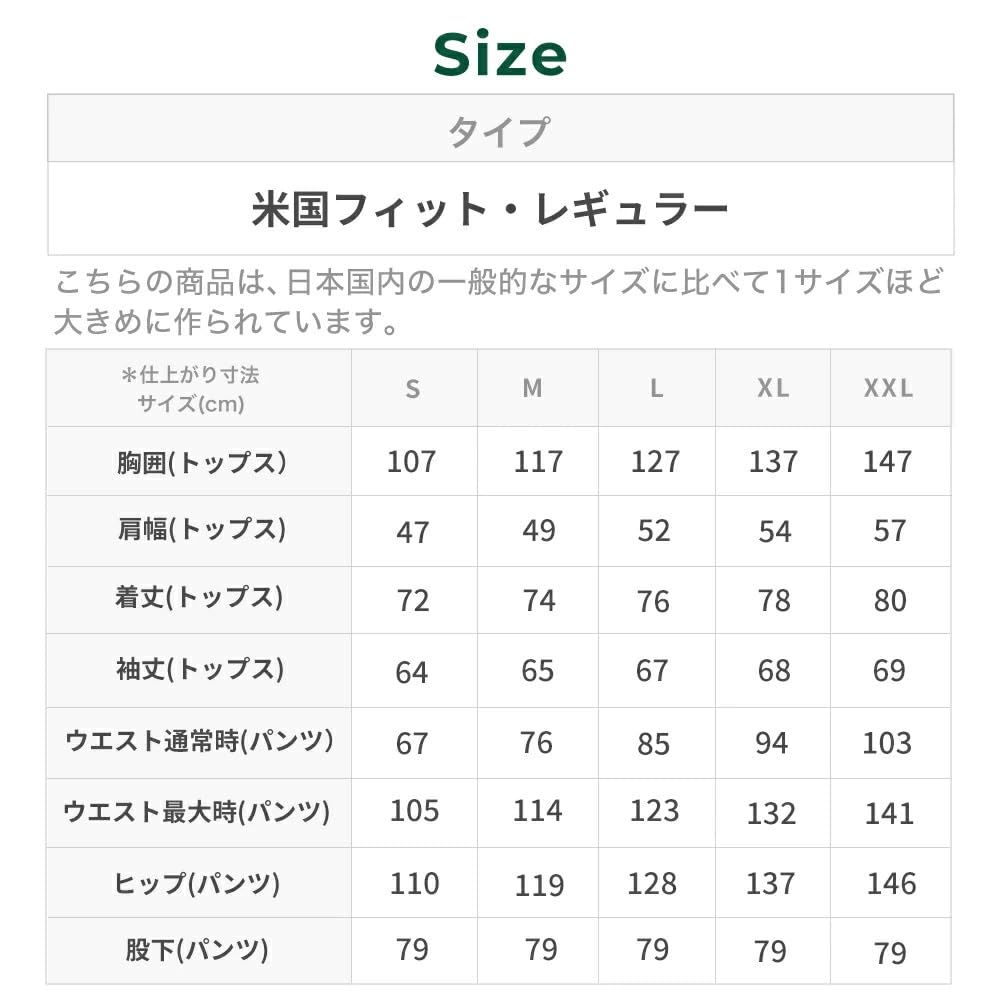The height and width of the screenshot is (1000, 1000).
Task: Select the 米国フィット・レギュラー type text
Action: point(490,210)
